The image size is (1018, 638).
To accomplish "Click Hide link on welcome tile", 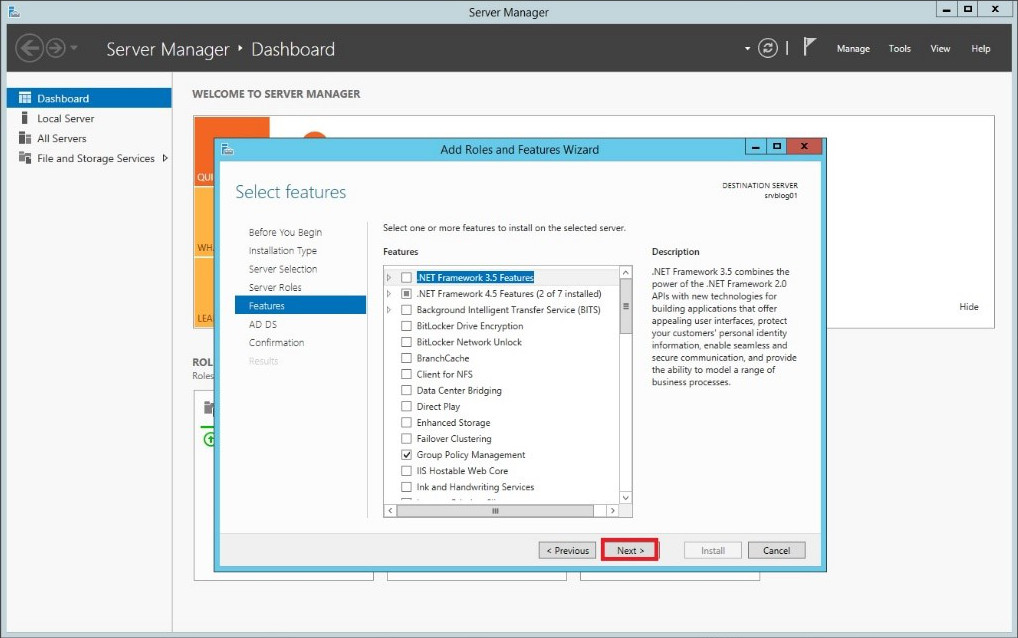I will [969, 306].
